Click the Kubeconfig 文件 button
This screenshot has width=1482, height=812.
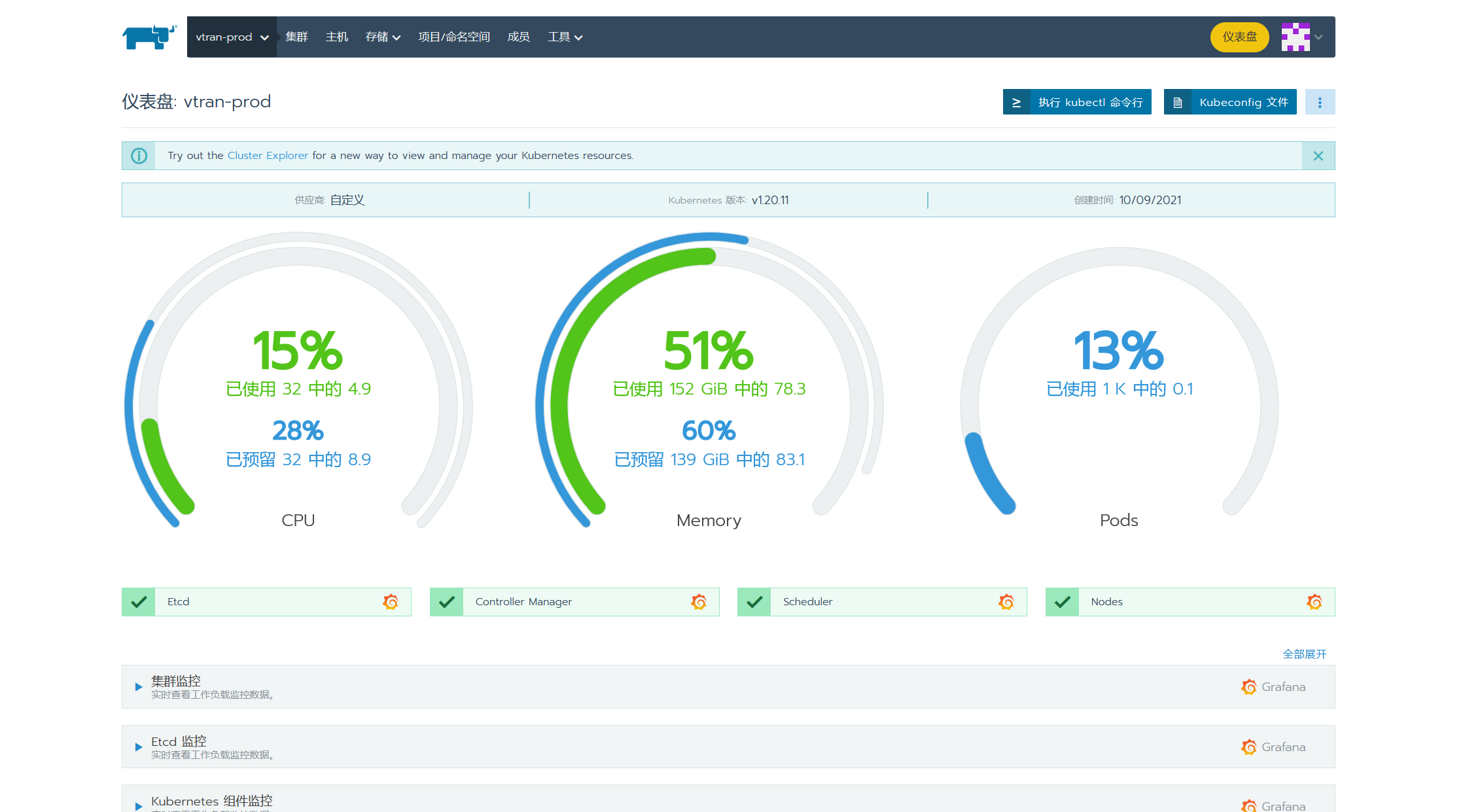point(1230,102)
